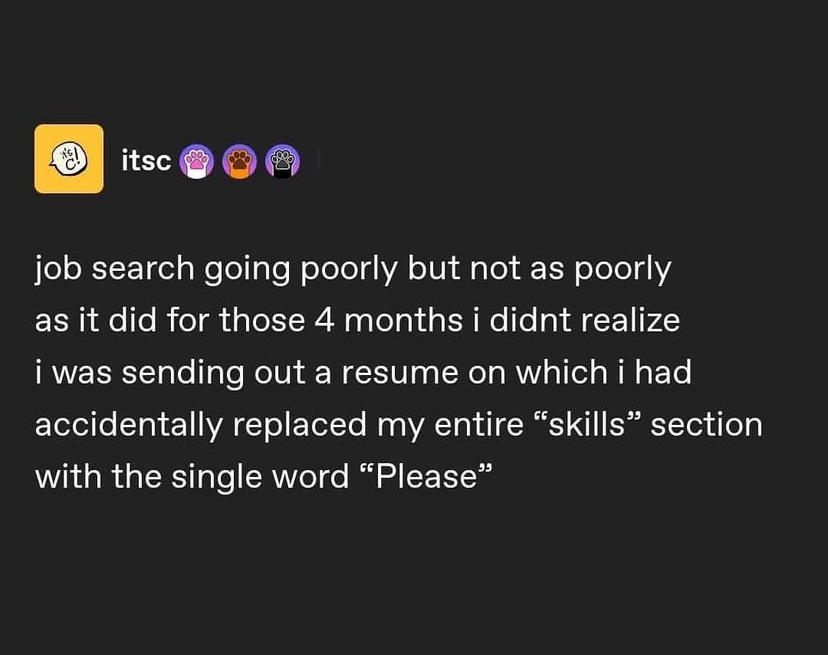Click the line starting "accidentally replaced"

[399, 425]
